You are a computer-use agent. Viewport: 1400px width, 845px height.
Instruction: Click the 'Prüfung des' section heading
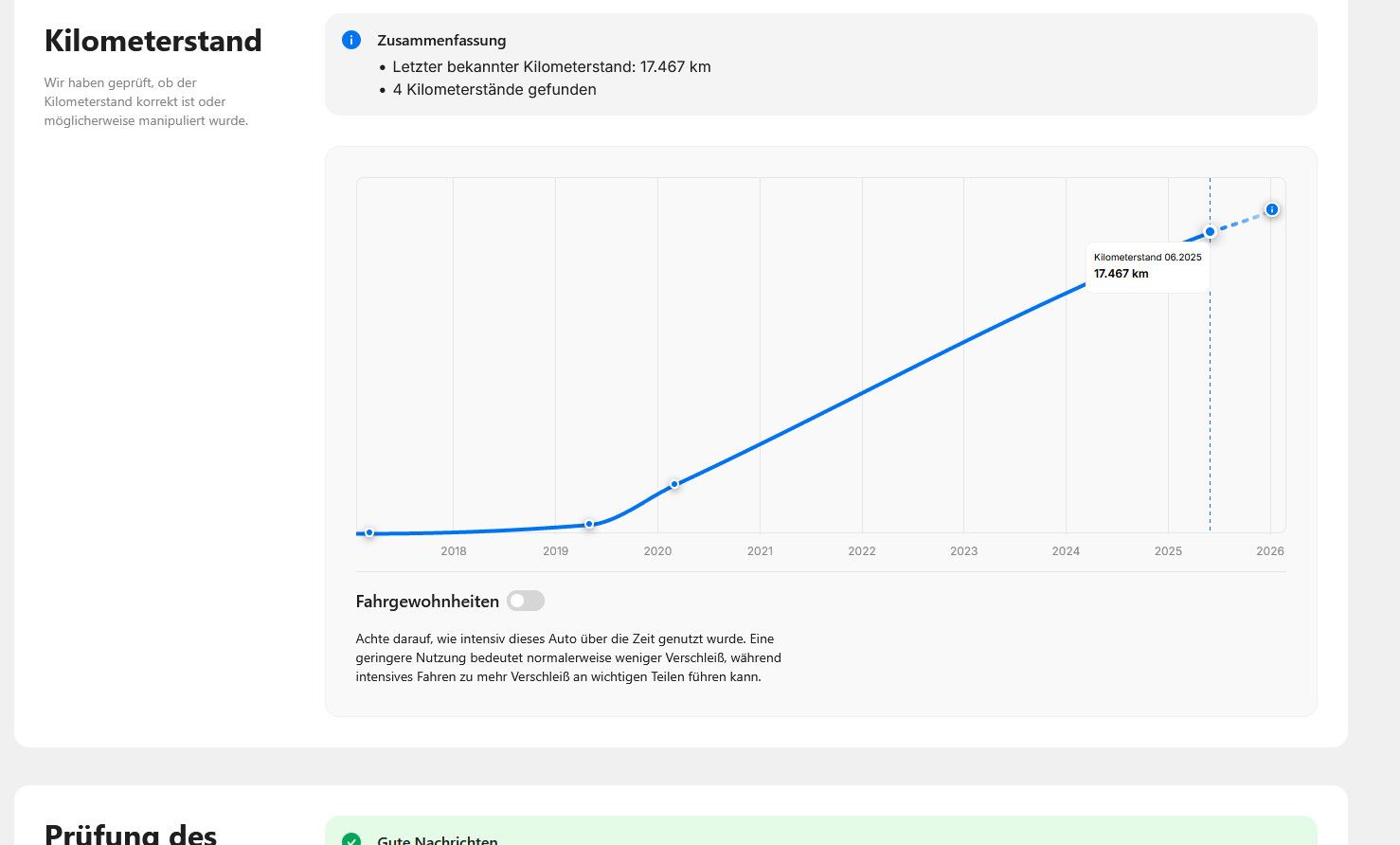(131, 833)
